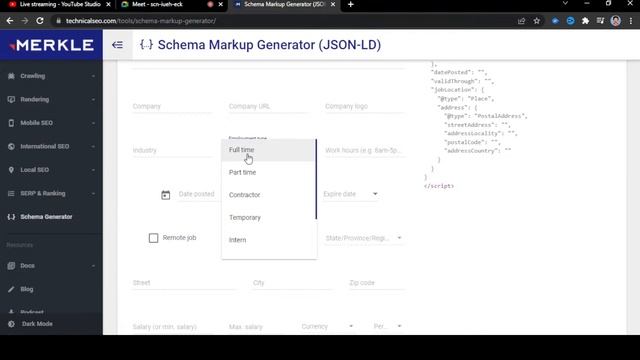This screenshot has height=360, width=640.
Task: Click the Local SEO pin icon
Action: [x=11, y=170]
